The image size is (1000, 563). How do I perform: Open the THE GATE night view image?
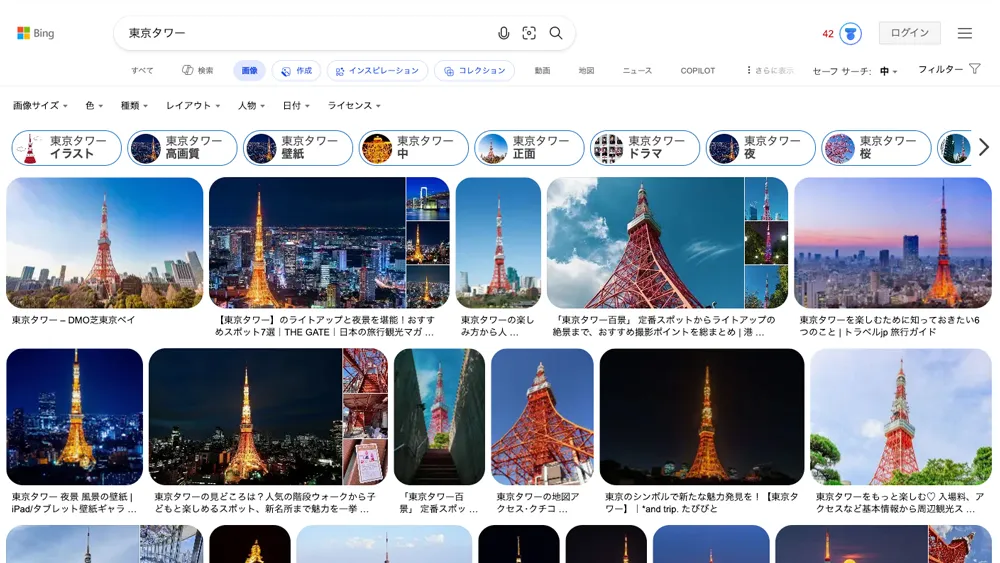click(x=307, y=243)
